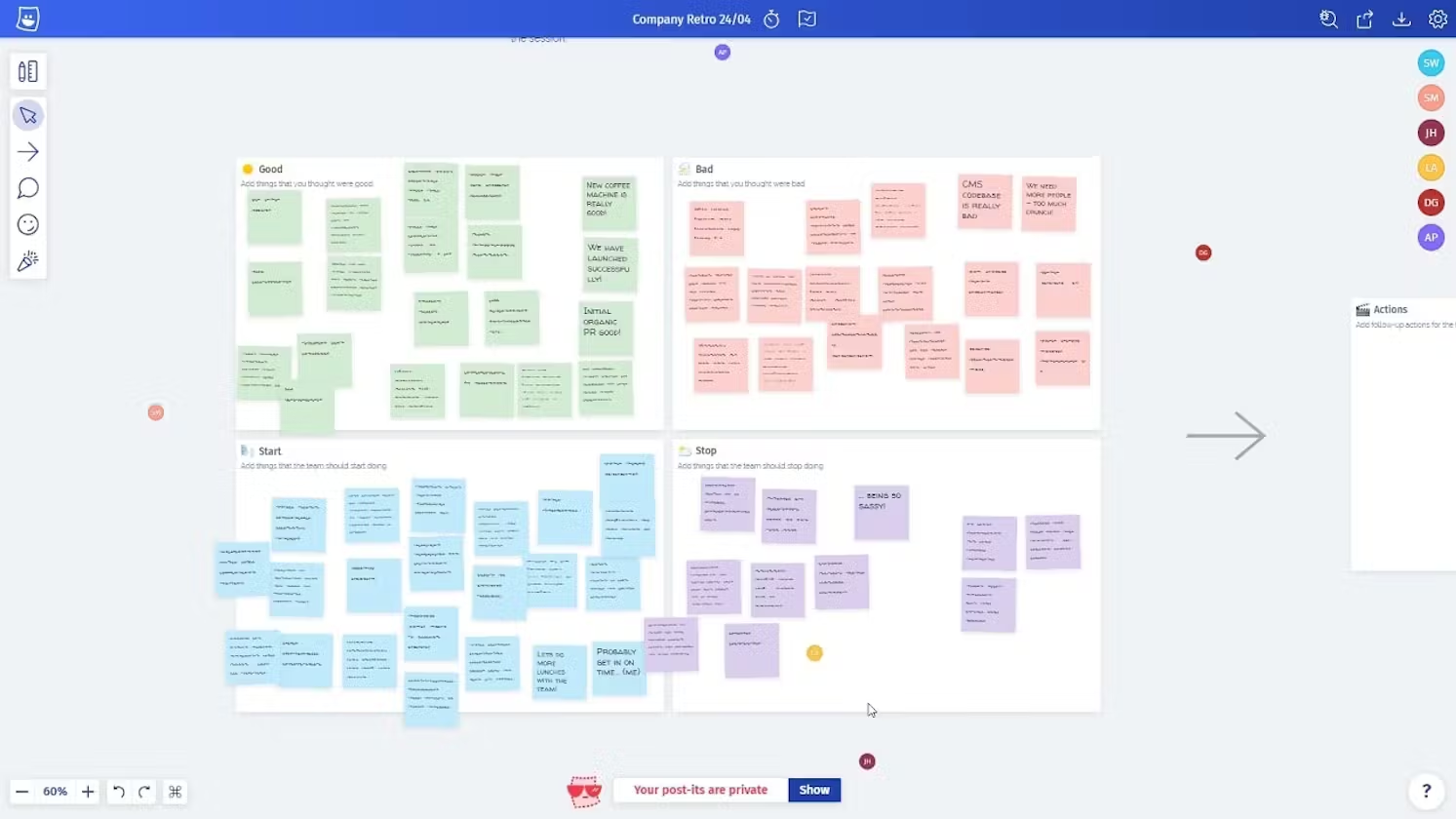Select the "New coffee machine" green note

tap(609, 202)
